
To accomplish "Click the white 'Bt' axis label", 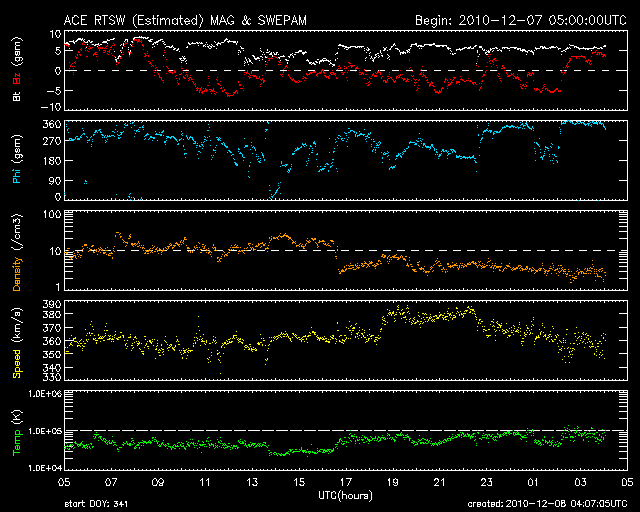I will [x=17, y=96].
